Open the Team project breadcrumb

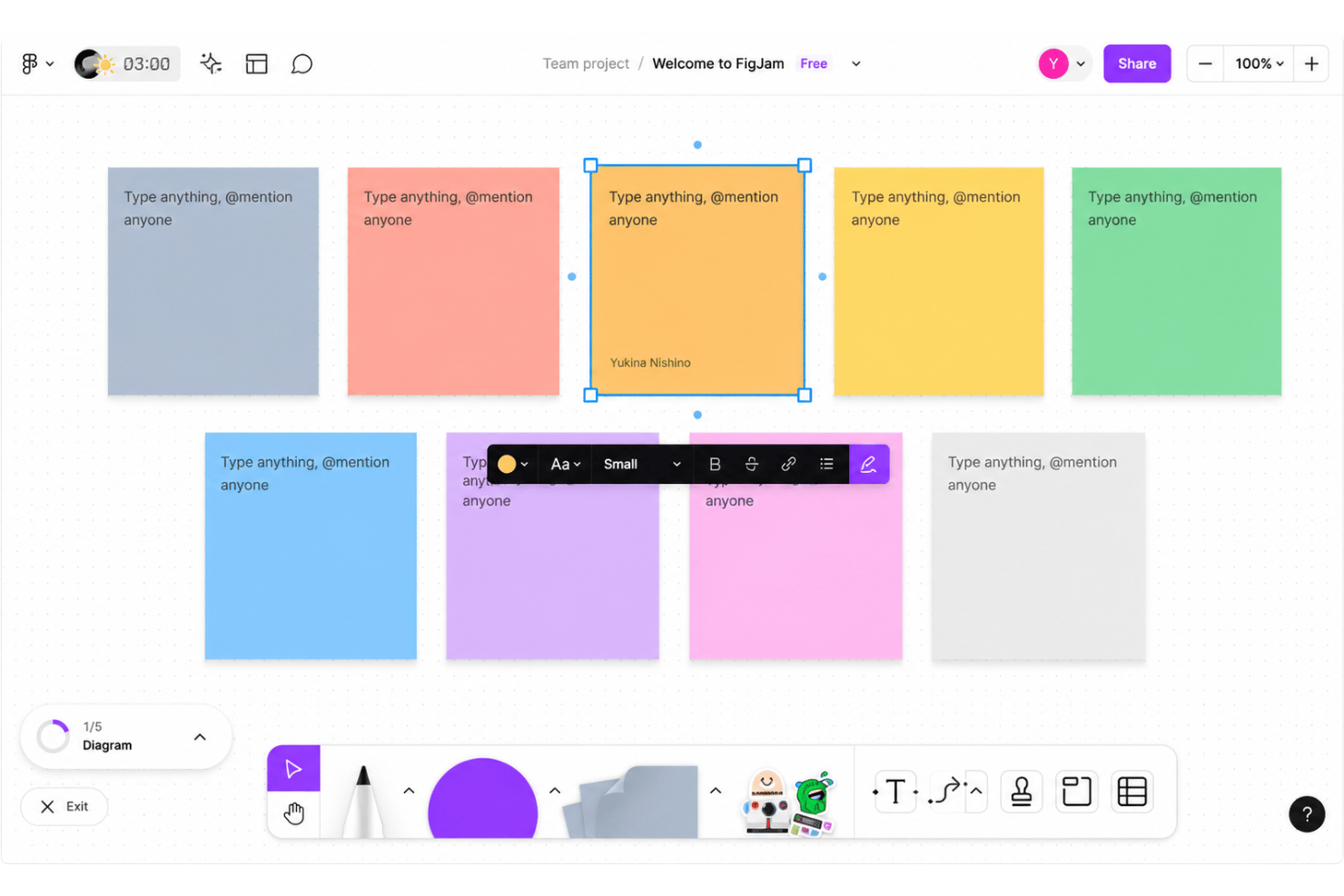pyautogui.click(x=586, y=64)
